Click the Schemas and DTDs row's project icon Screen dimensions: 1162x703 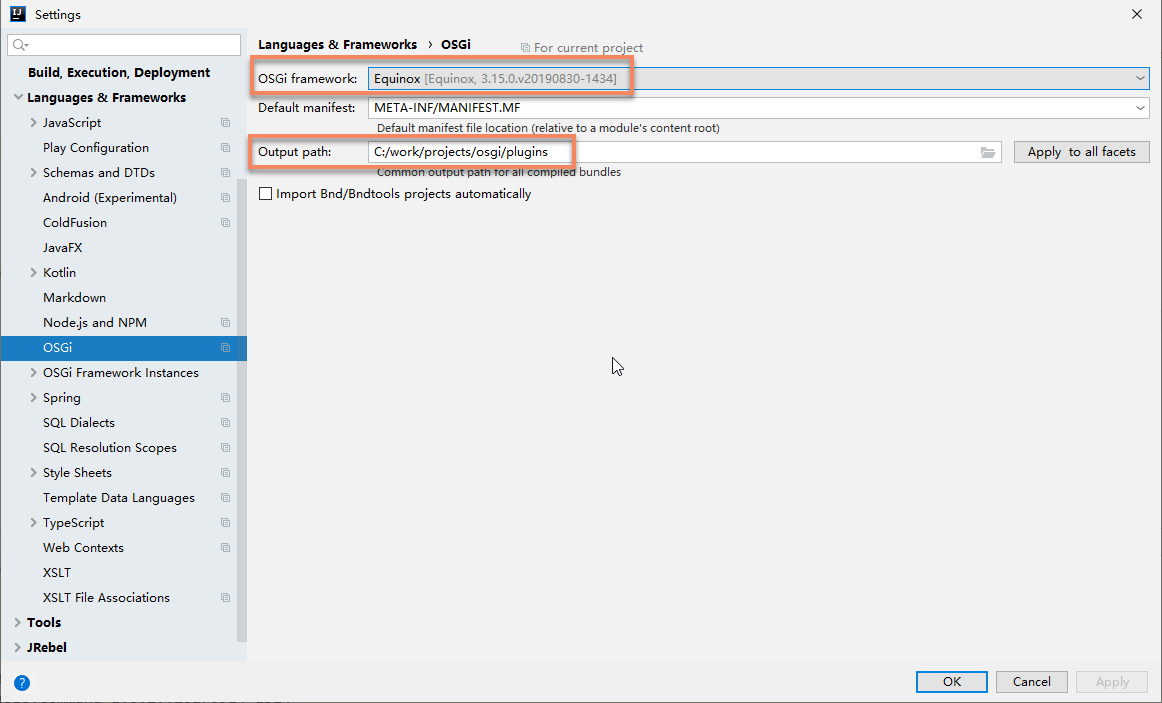[x=225, y=173]
